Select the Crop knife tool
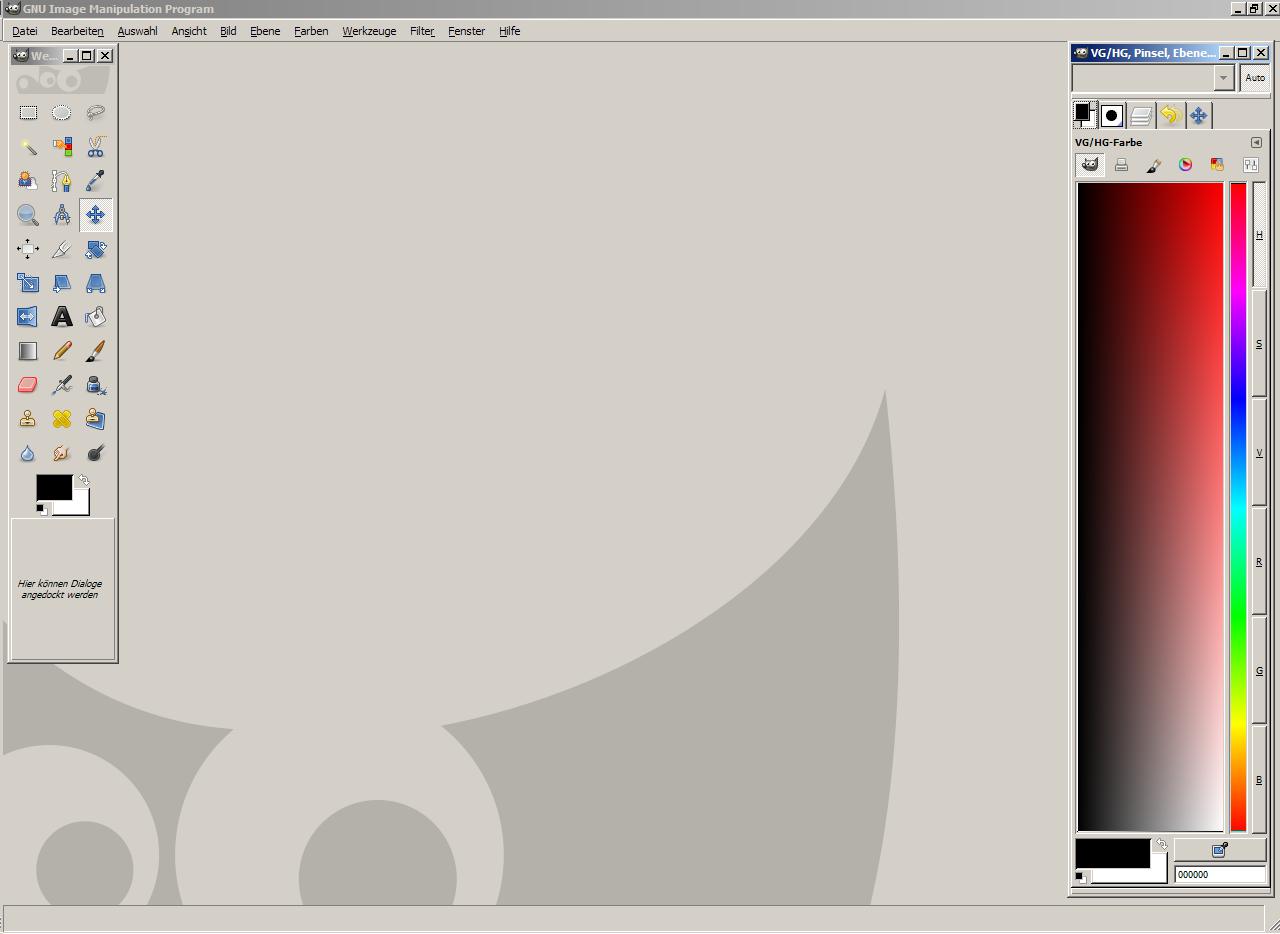Image resolution: width=1280 pixels, height=934 pixels. [x=62, y=249]
